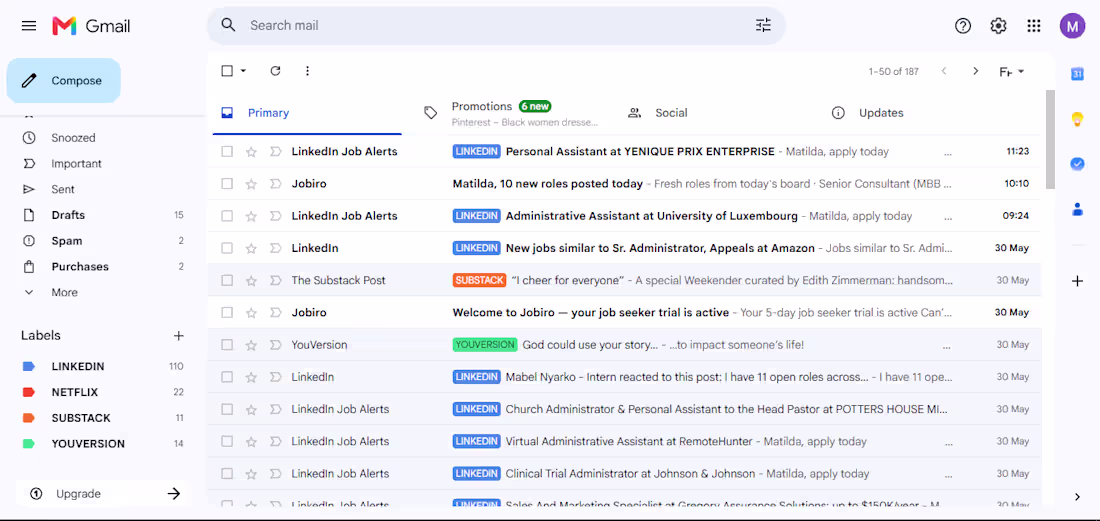
Task: Switch to the Updates tab
Action: 919,113
